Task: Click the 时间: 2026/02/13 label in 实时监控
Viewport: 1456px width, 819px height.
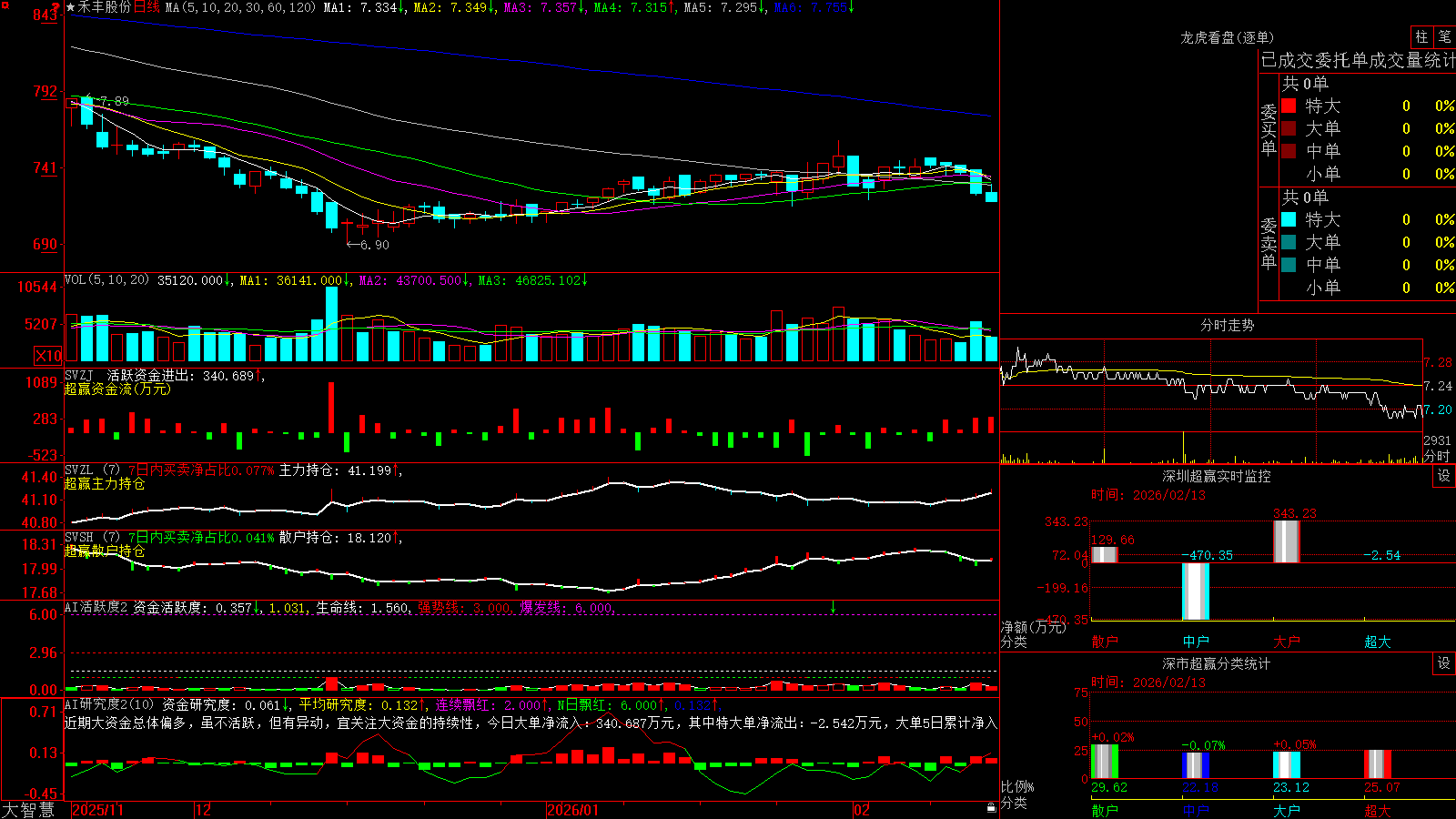Action: pos(1148,495)
